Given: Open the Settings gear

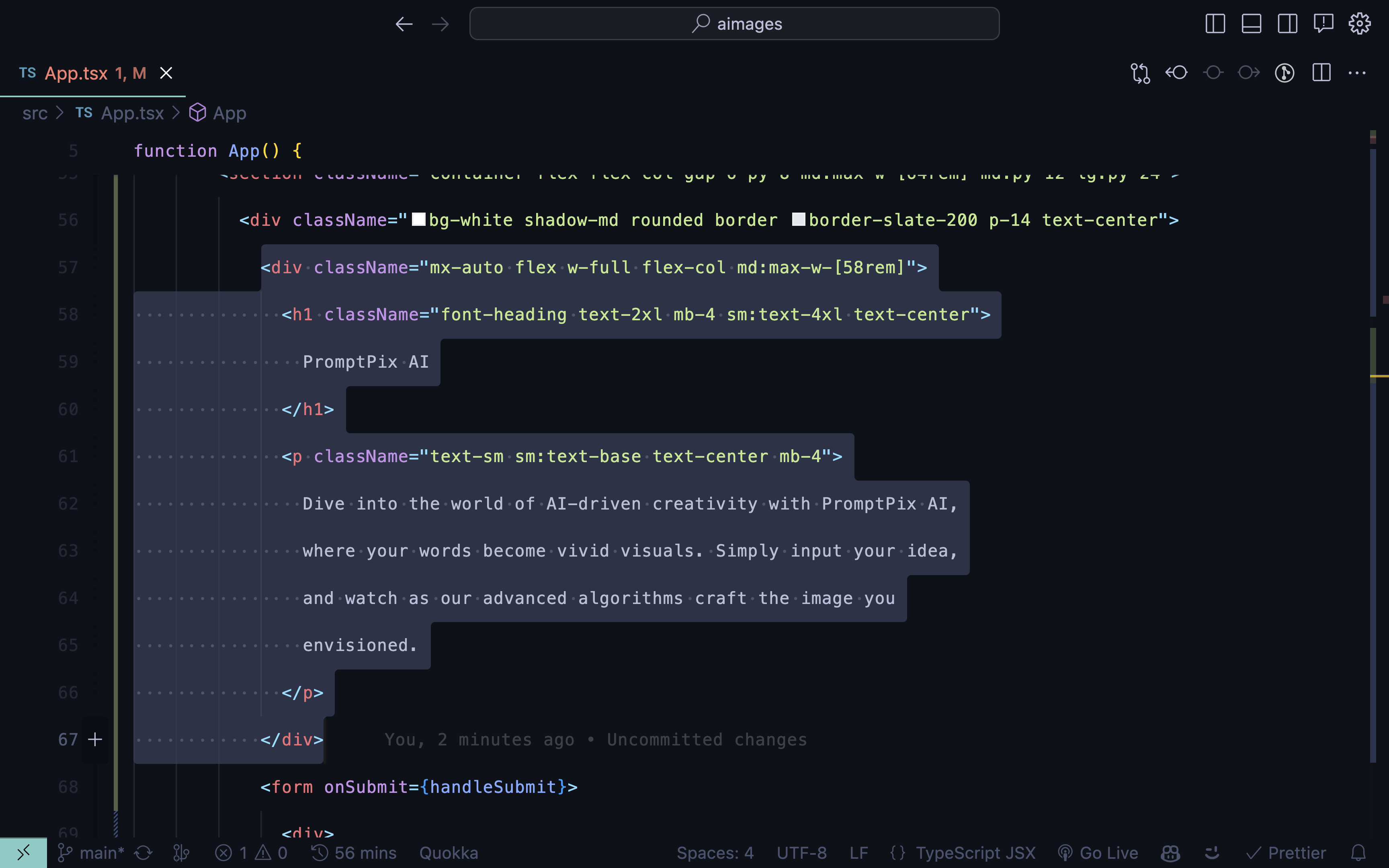Looking at the screenshot, I should [x=1360, y=24].
